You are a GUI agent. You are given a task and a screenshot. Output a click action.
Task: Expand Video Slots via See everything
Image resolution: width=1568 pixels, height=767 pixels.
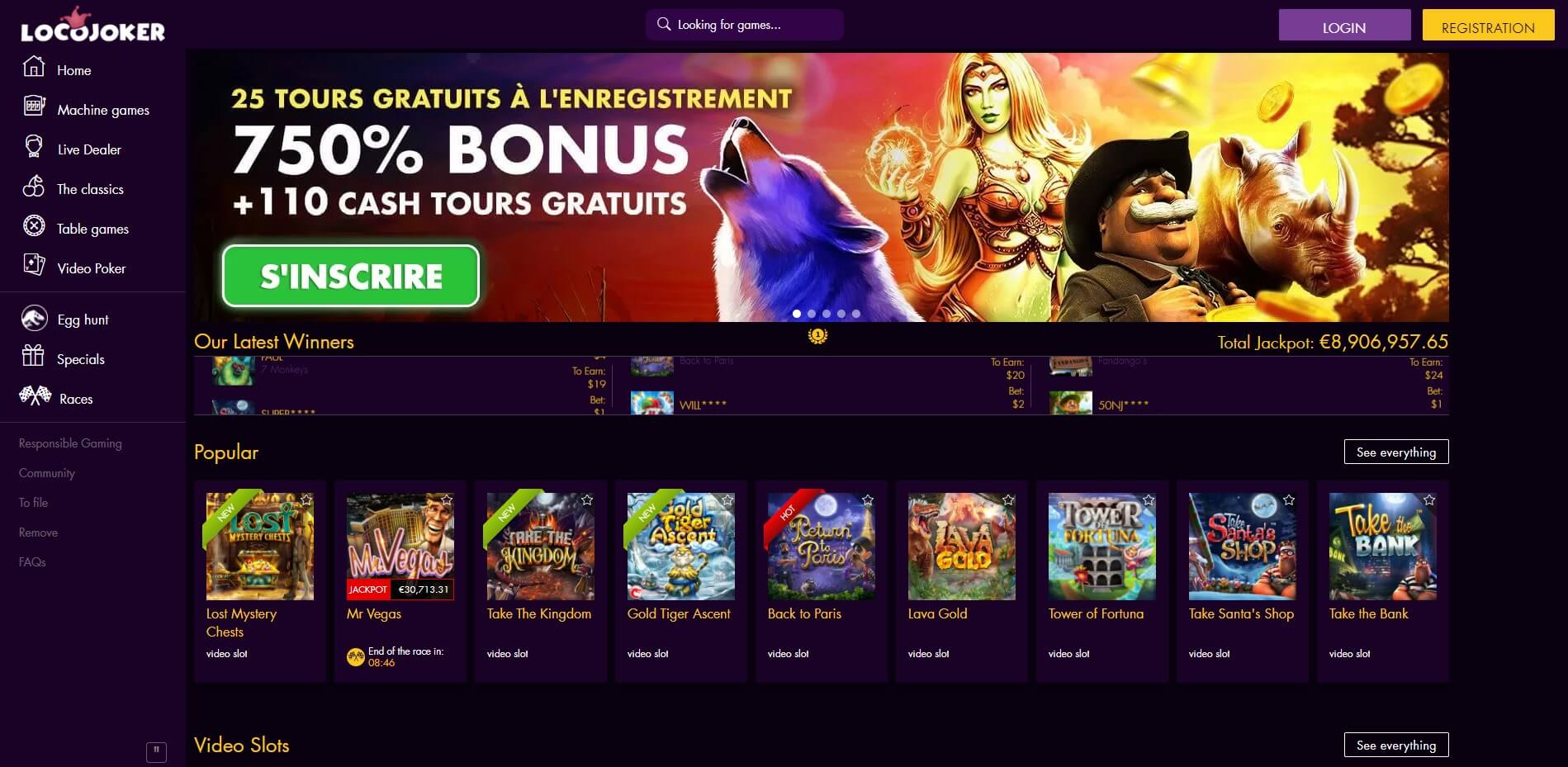tap(1396, 745)
